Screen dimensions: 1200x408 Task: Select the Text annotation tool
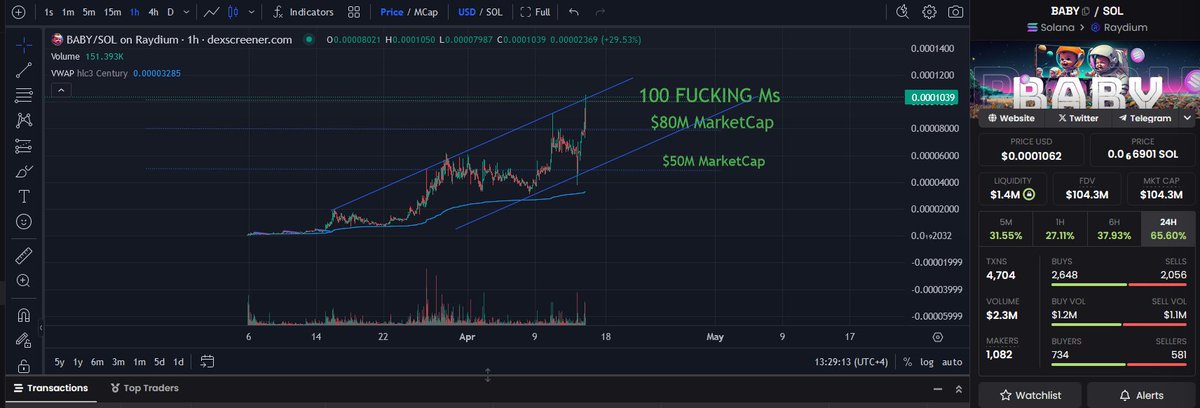click(x=24, y=196)
